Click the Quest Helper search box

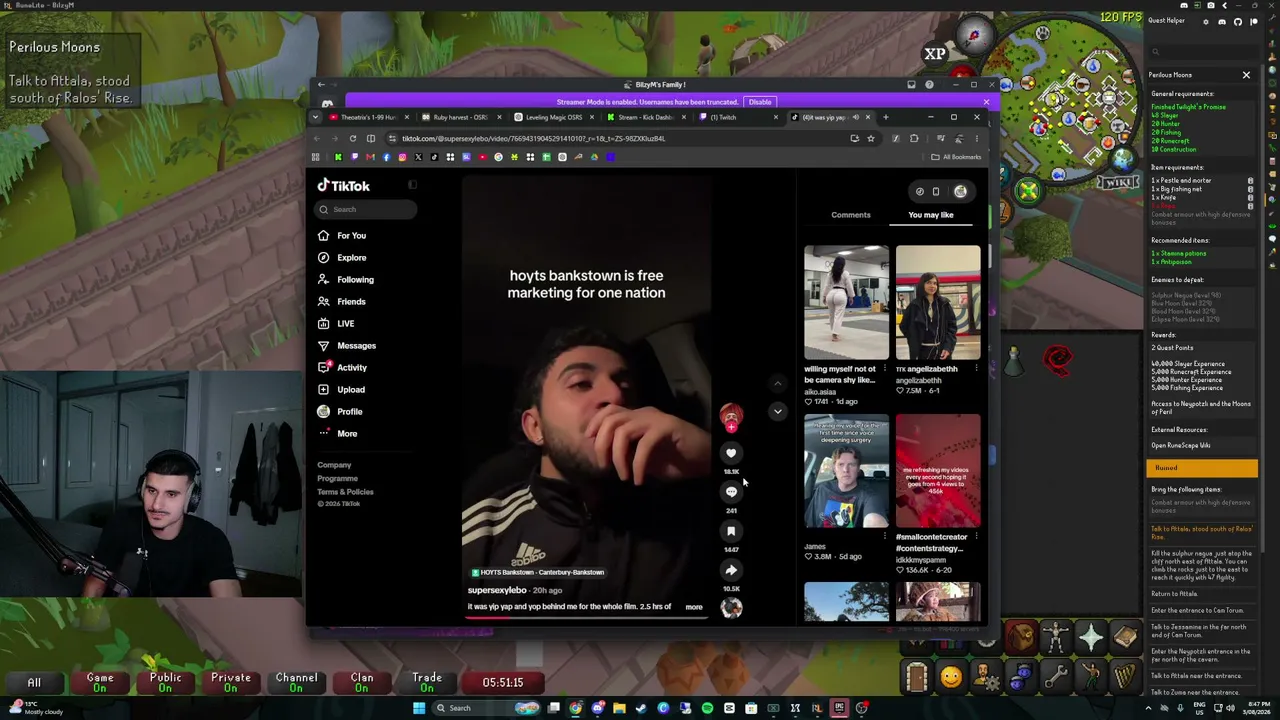click(x=1204, y=52)
